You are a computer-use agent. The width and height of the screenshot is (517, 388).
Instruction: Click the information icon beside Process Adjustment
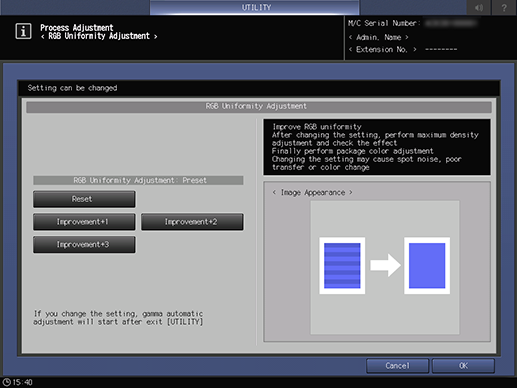23,31
